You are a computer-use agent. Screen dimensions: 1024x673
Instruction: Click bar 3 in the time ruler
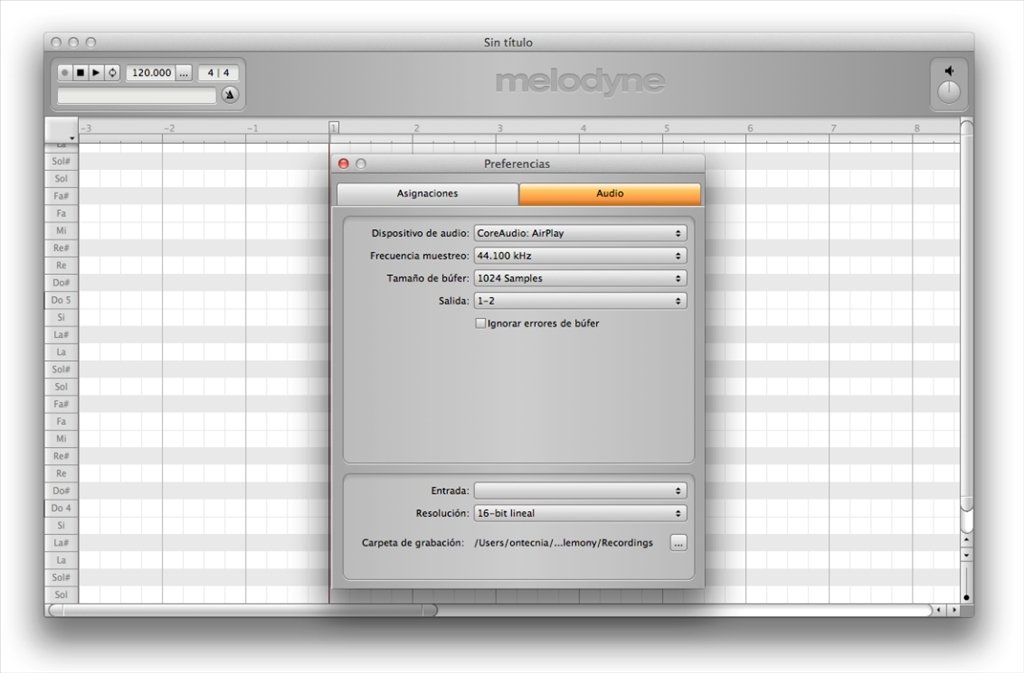500,128
